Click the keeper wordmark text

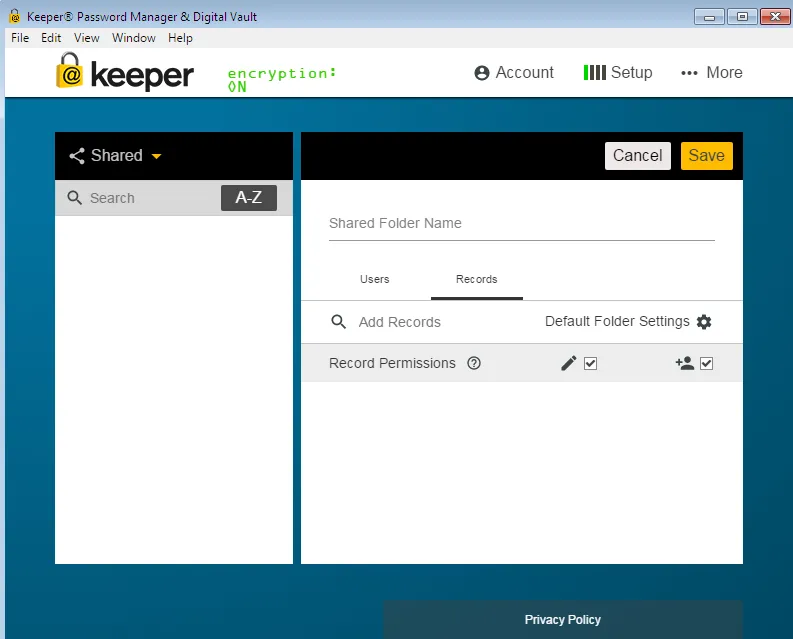(142, 76)
